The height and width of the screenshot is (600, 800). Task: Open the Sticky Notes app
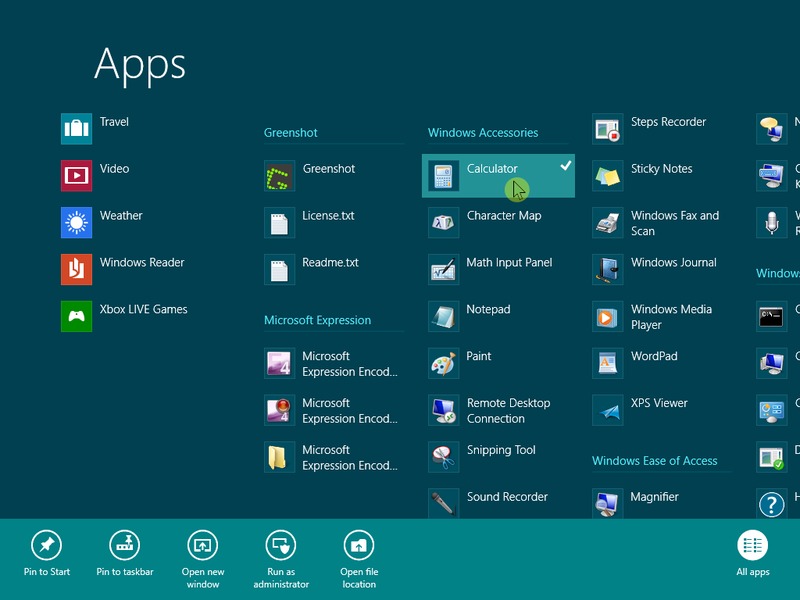tap(608, 177)
